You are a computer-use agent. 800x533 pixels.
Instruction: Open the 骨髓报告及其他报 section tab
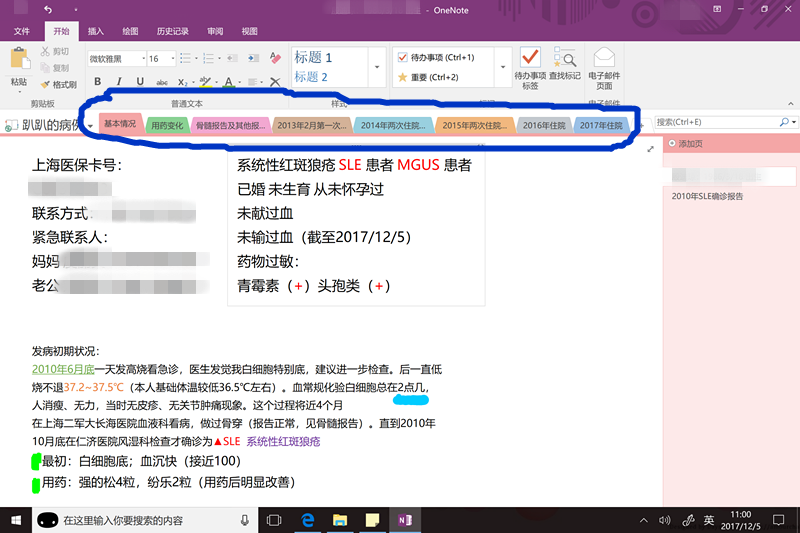click(x=231, y=125)
